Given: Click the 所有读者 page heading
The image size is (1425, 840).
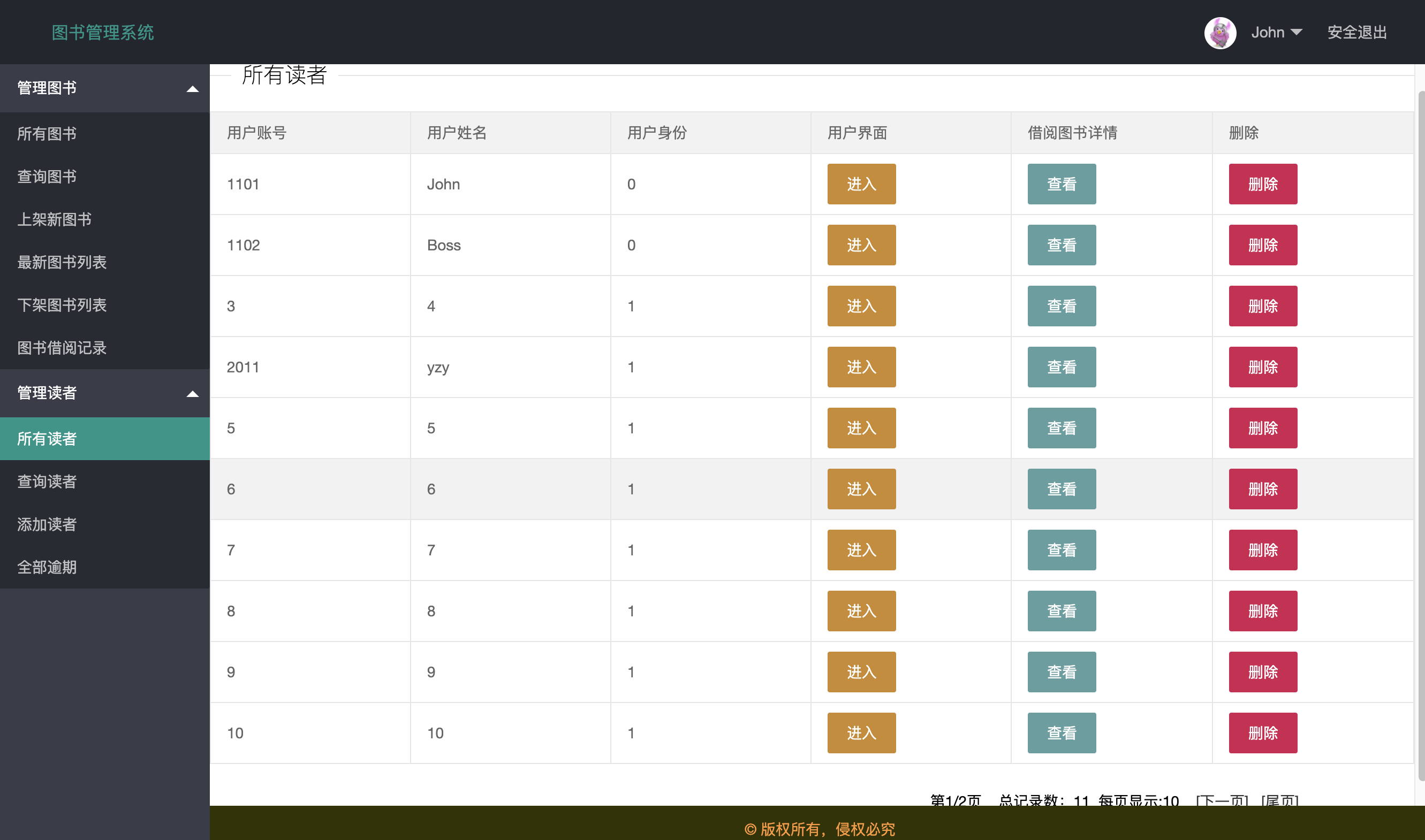Looking at the screenshot, I should (284, 75).
